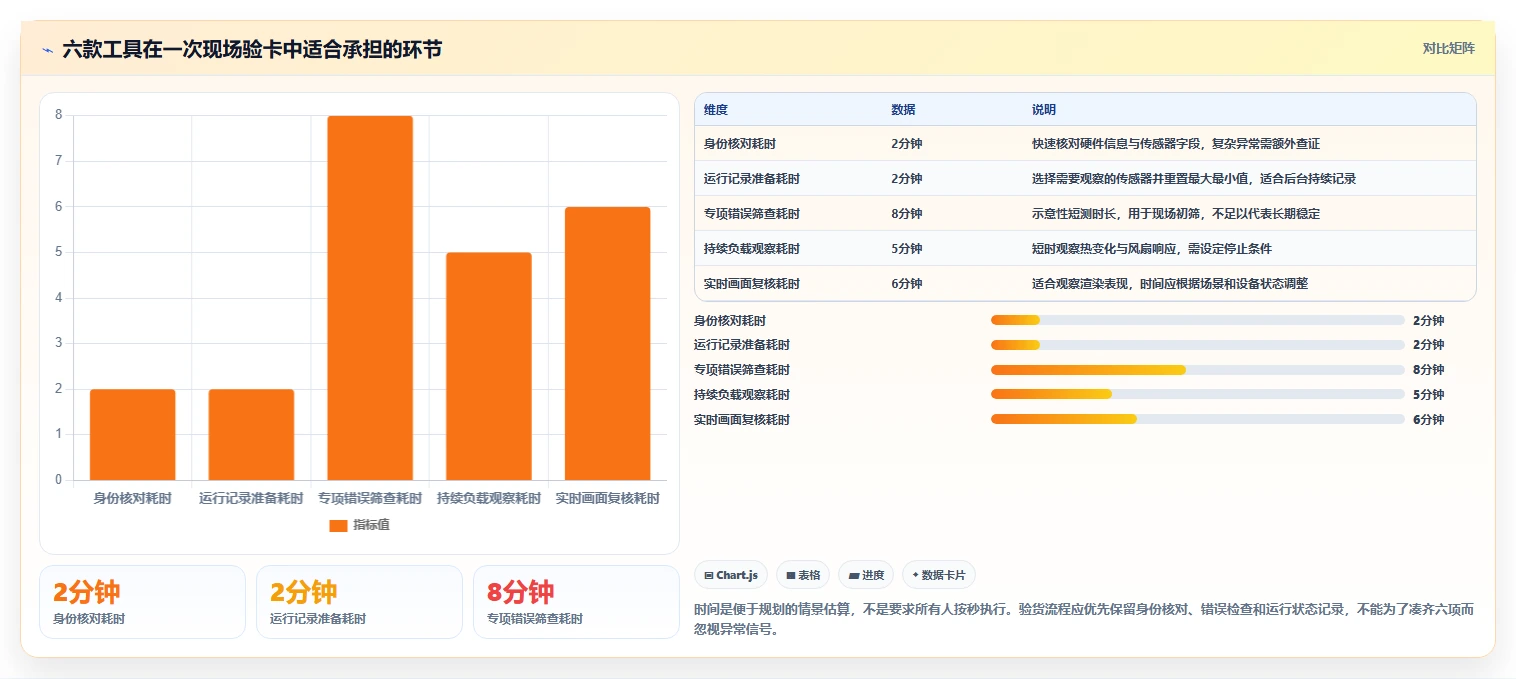Click the description starting 示意性短测时长

pos(1176,214)
